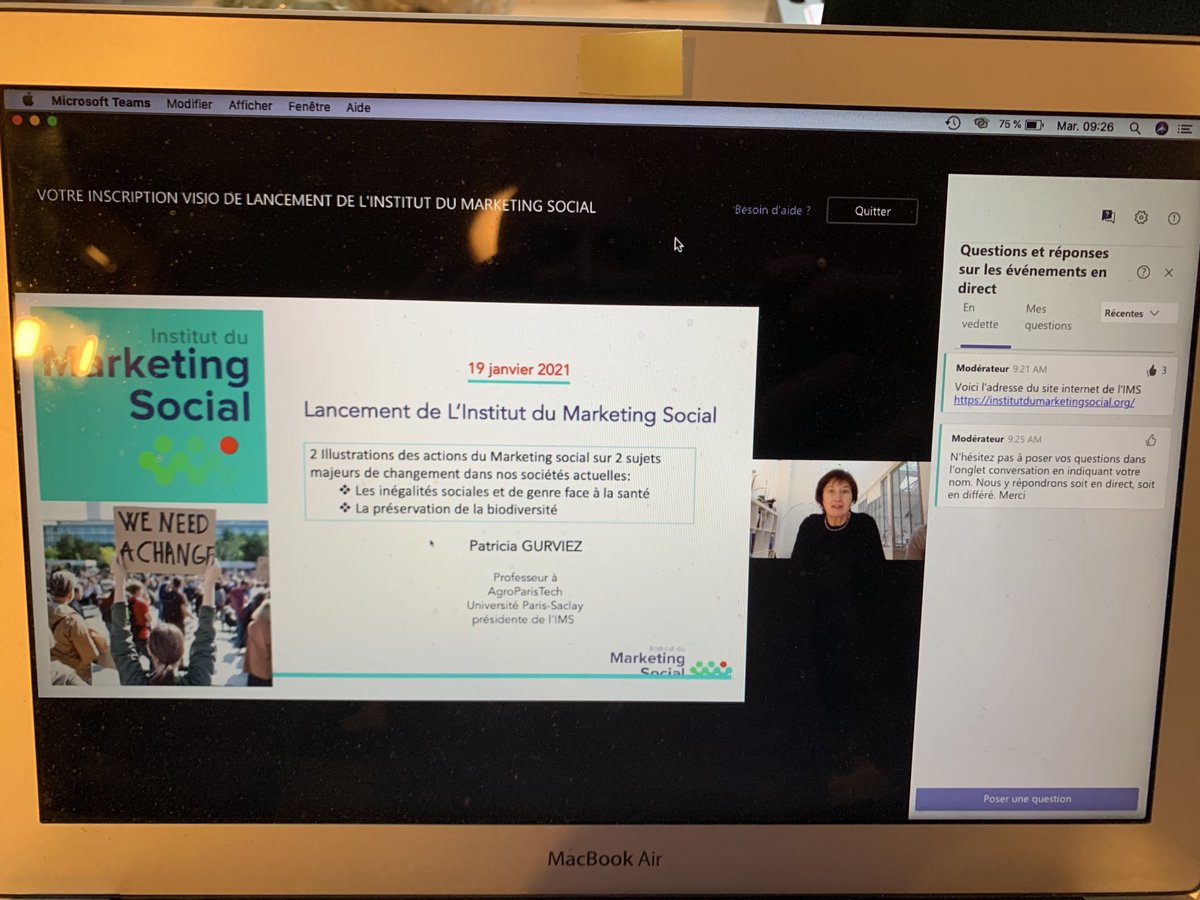Click the Quitter button
Screen dimensions: 1200x900
point(872,211)
